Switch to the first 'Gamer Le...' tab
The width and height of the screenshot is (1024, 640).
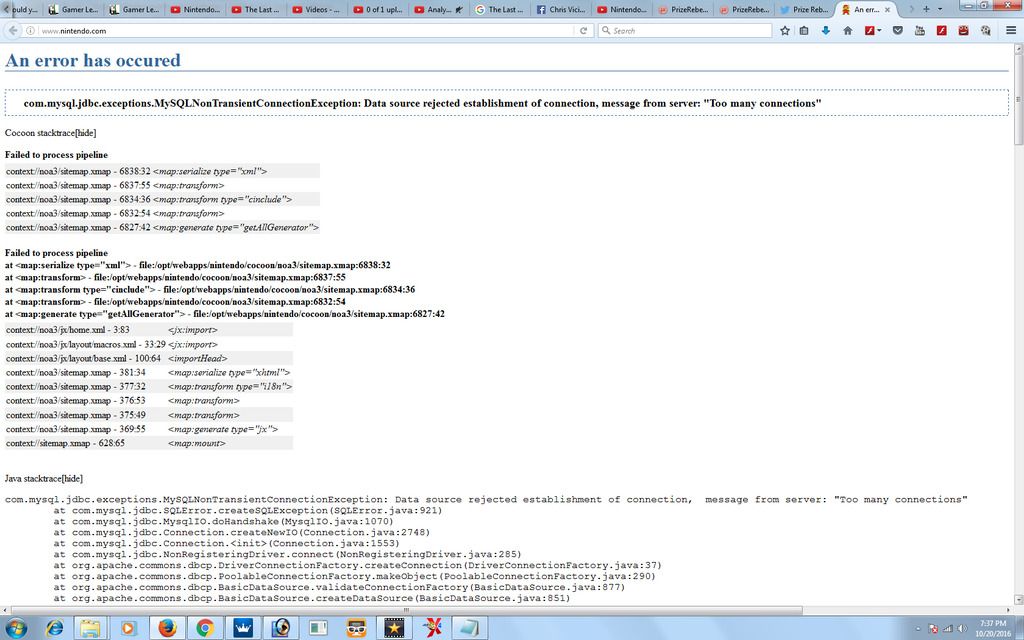pos(74,10)
